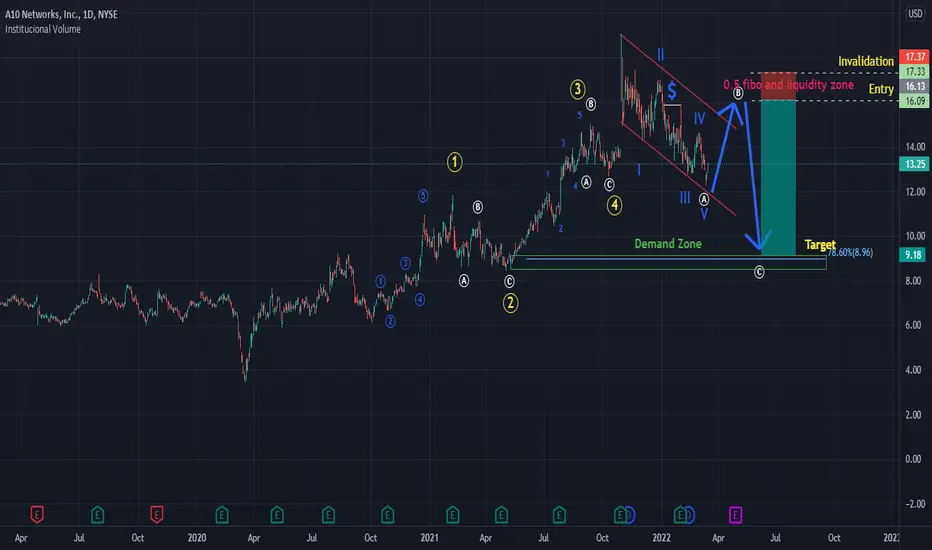The width and height of the screenshot is (932, 550).
Task: Click the 9.18 target price label
Action: coord(914,255)
